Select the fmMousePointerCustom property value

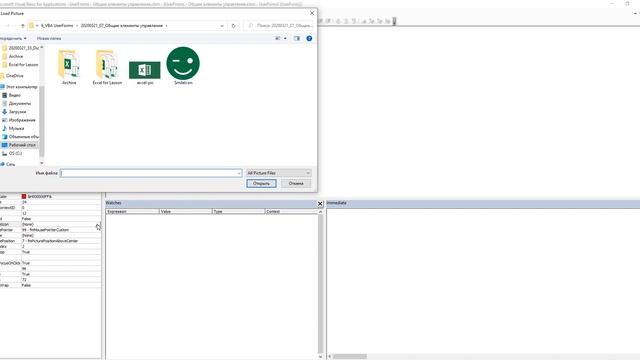(60, 230)
